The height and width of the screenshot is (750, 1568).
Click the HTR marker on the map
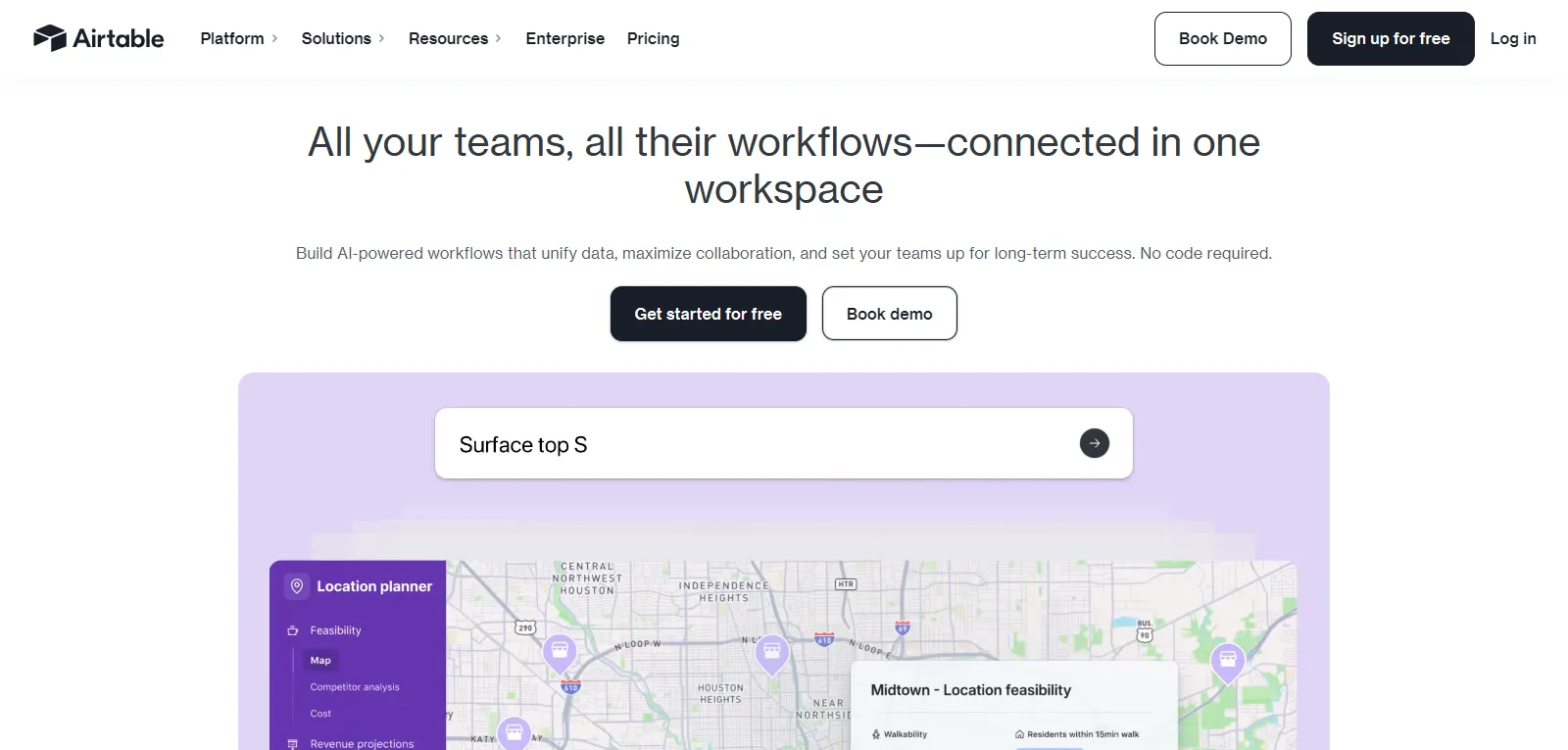click(x=846, y=584)
